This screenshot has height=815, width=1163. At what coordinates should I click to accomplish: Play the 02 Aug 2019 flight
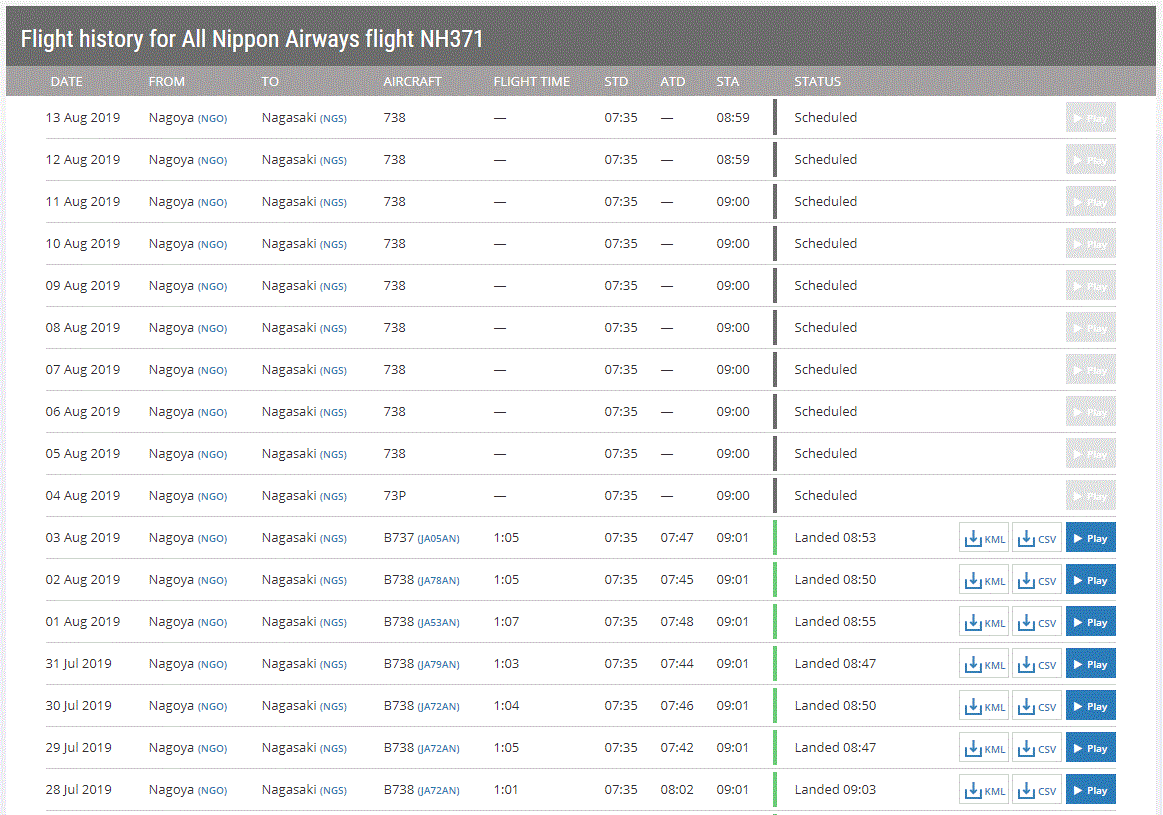tap(1091, 580)
